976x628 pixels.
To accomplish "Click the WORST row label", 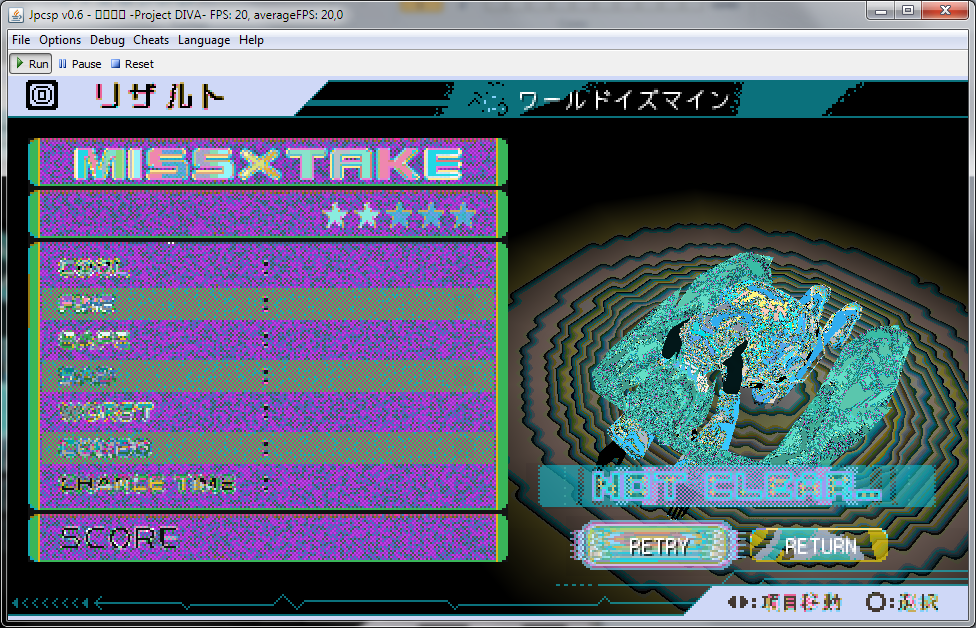I will pyautogui.click(x=106, y=411).
